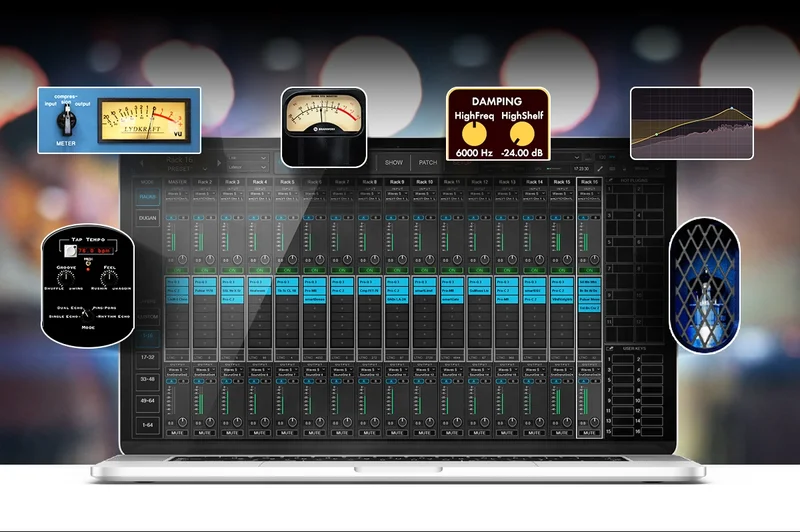Click User Key 1 slot
Screen dimensions: 800x532
tap(622, 359)
